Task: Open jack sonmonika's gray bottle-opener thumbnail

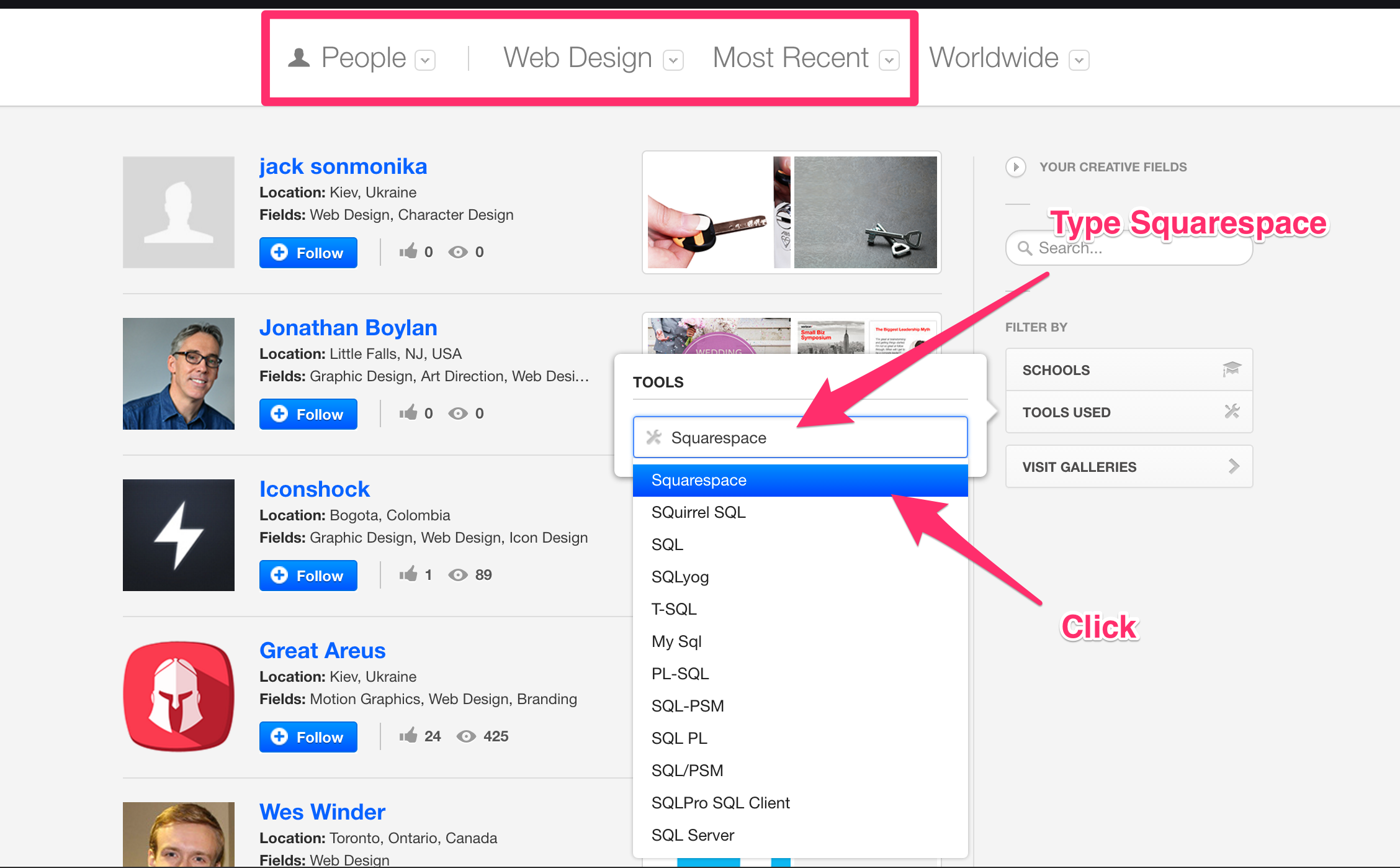Action: point(866,212)
